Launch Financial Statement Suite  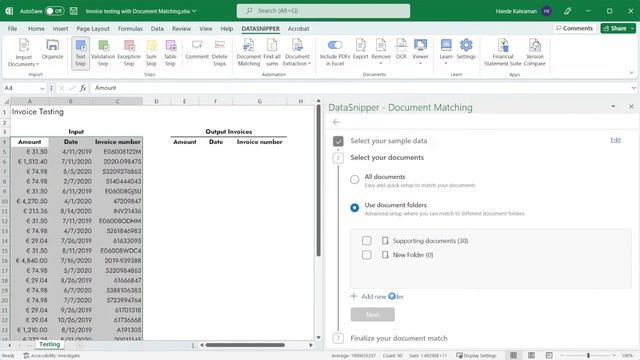point(503,53)
